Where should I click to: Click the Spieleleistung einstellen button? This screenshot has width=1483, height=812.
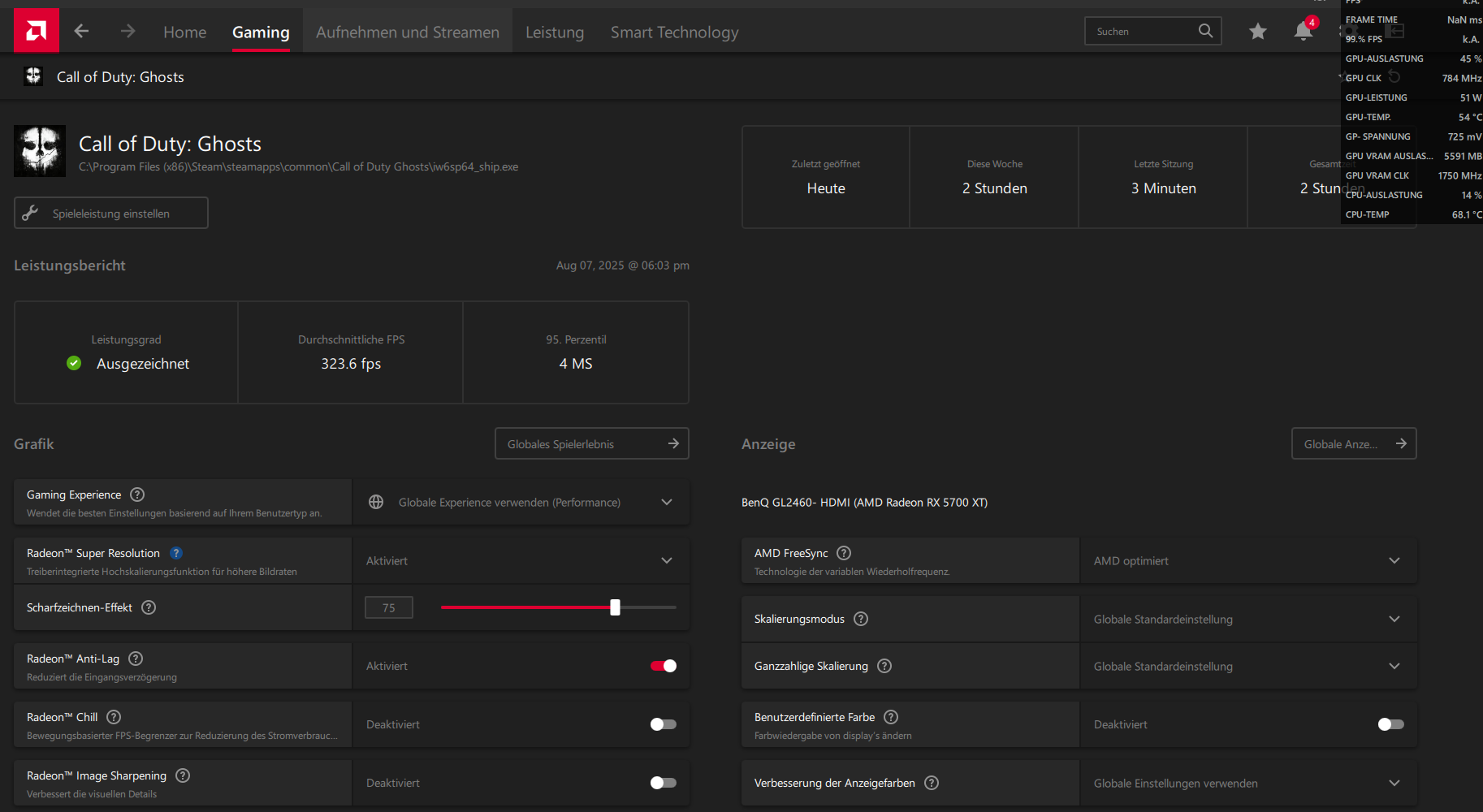[x=111, y=213]
